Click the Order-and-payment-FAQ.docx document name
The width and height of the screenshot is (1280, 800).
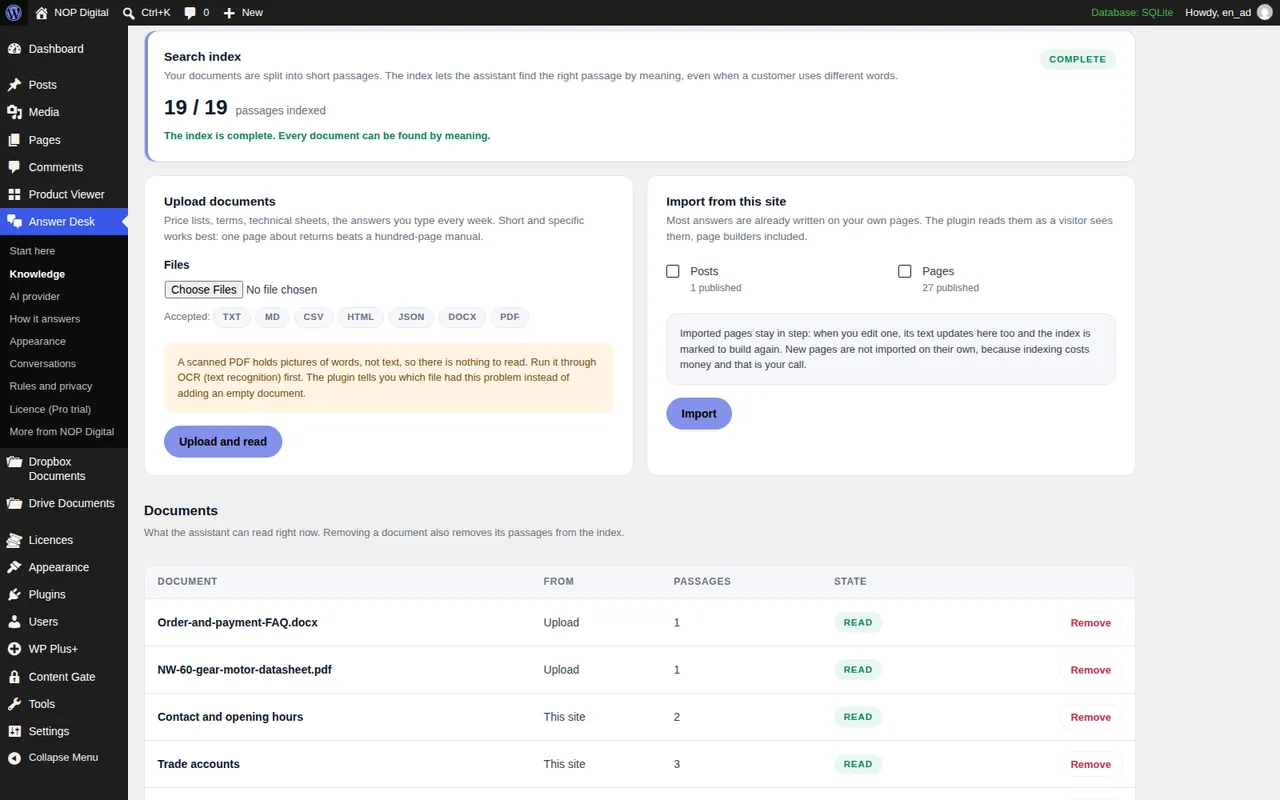pos(238,622)
